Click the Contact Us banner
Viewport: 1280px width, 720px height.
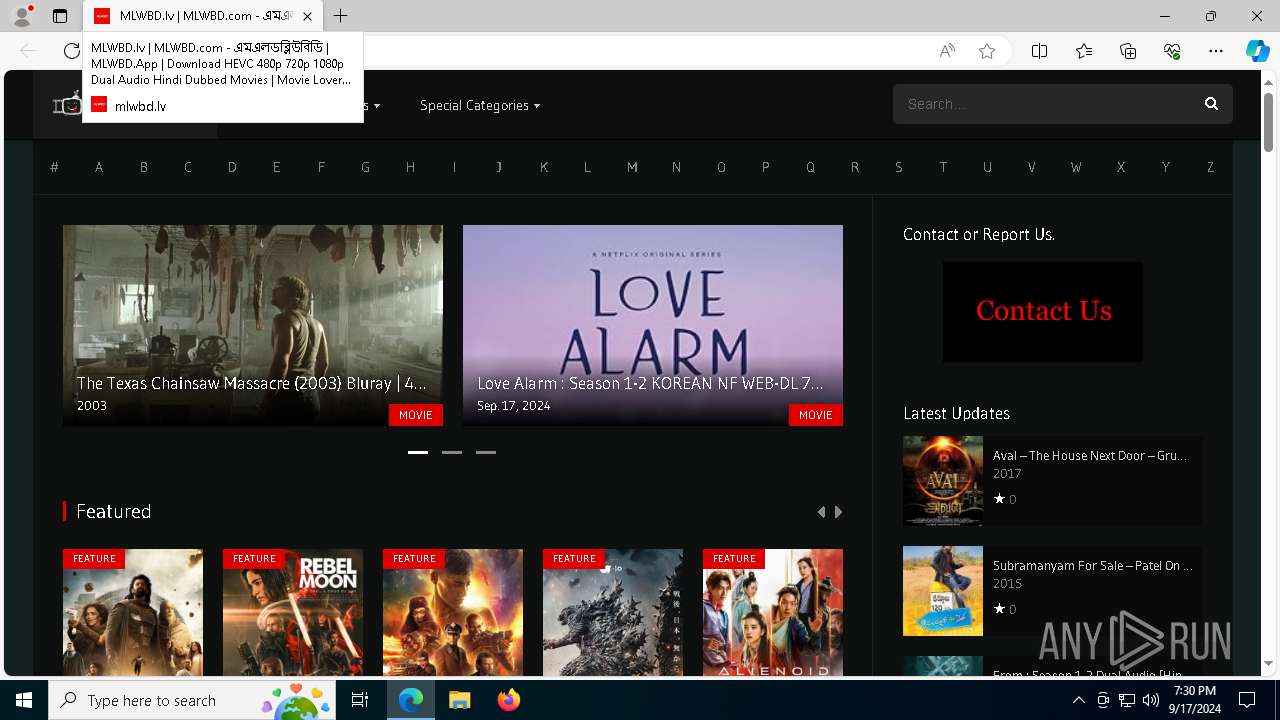coord(1043,311)
